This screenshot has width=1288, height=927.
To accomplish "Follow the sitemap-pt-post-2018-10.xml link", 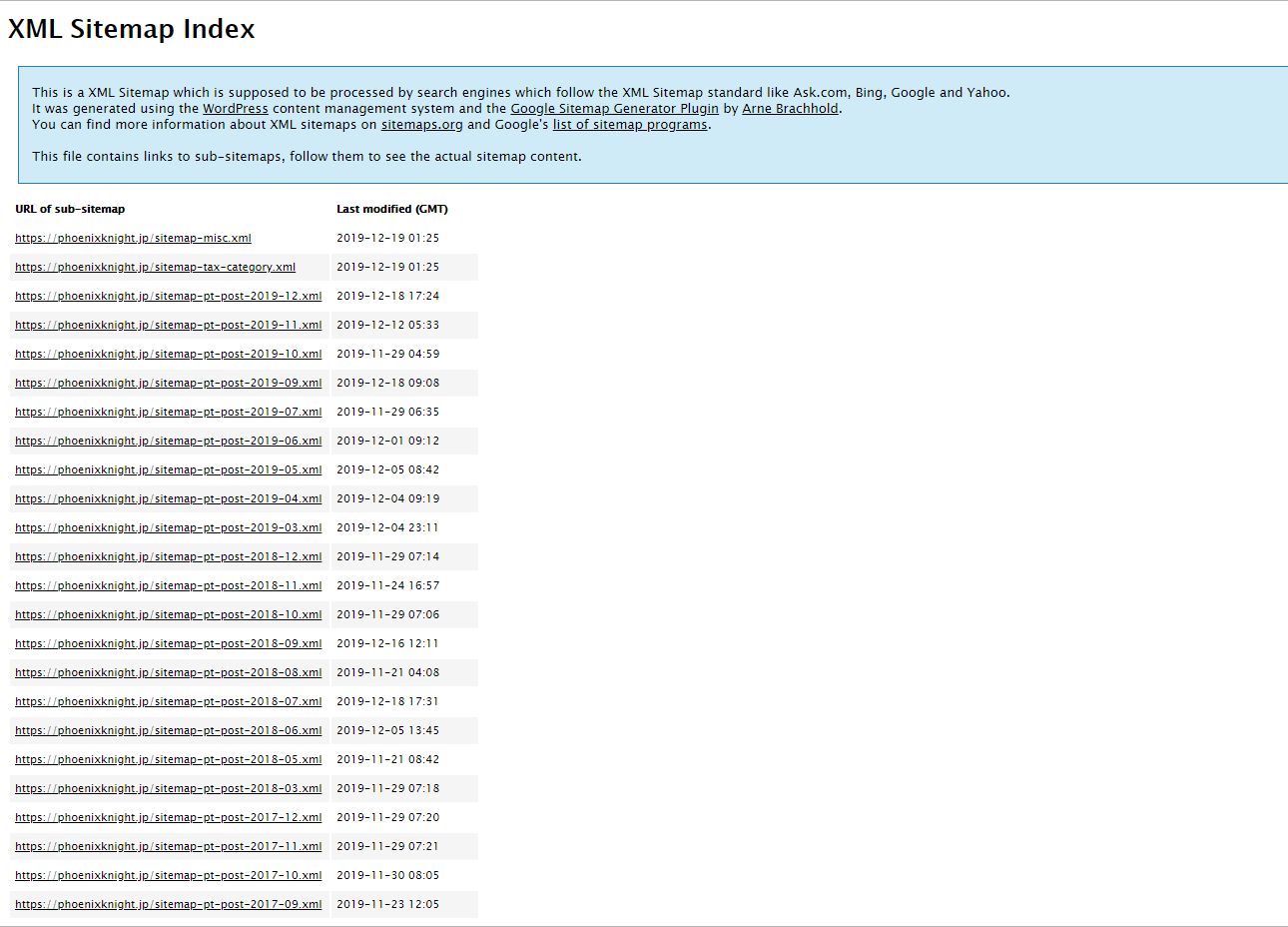I will (x=168, y=615).
